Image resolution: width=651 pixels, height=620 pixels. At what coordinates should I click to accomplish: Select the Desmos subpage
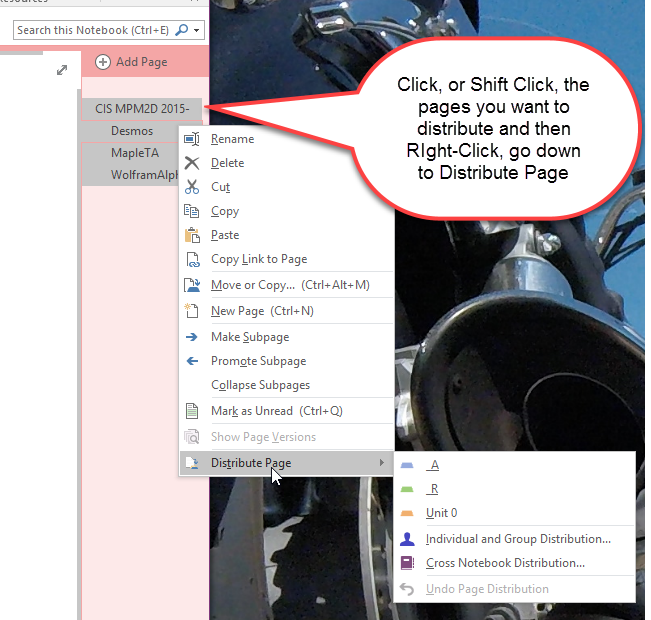[x=131, y=131]
